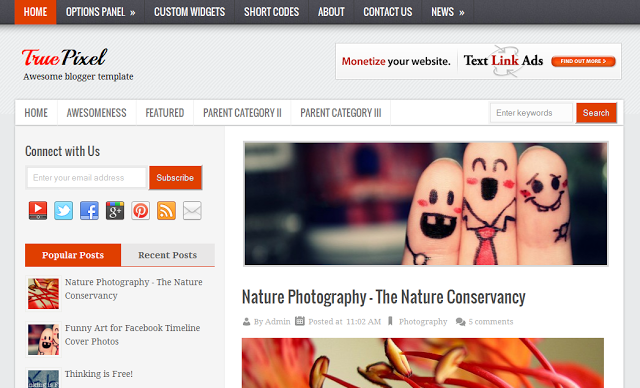This screenshot has width=640, height=388.
Task: Switch to the Recent Posts tab
Action: (168, 255)
